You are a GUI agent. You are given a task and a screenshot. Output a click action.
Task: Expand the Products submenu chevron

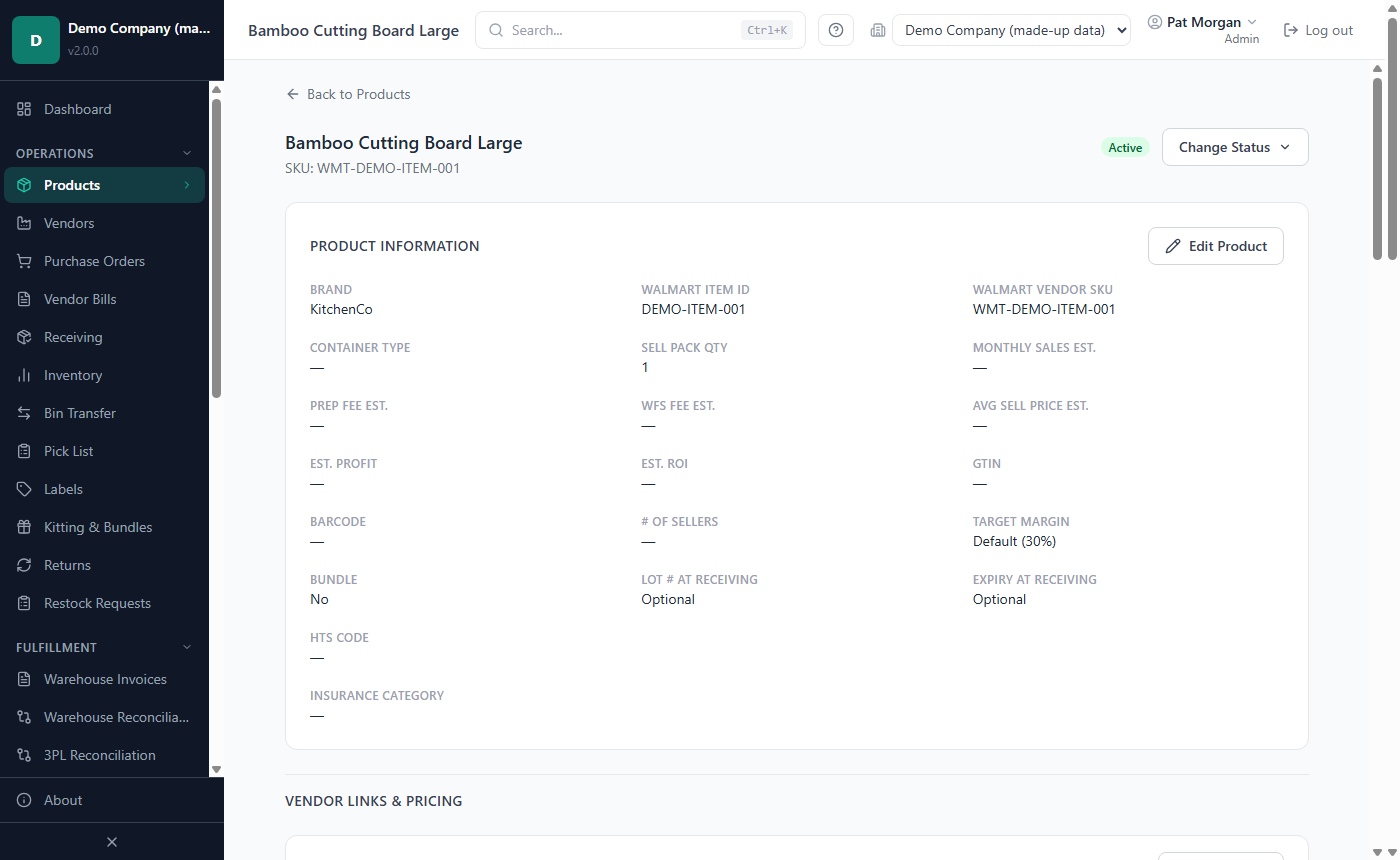(186, 185)
